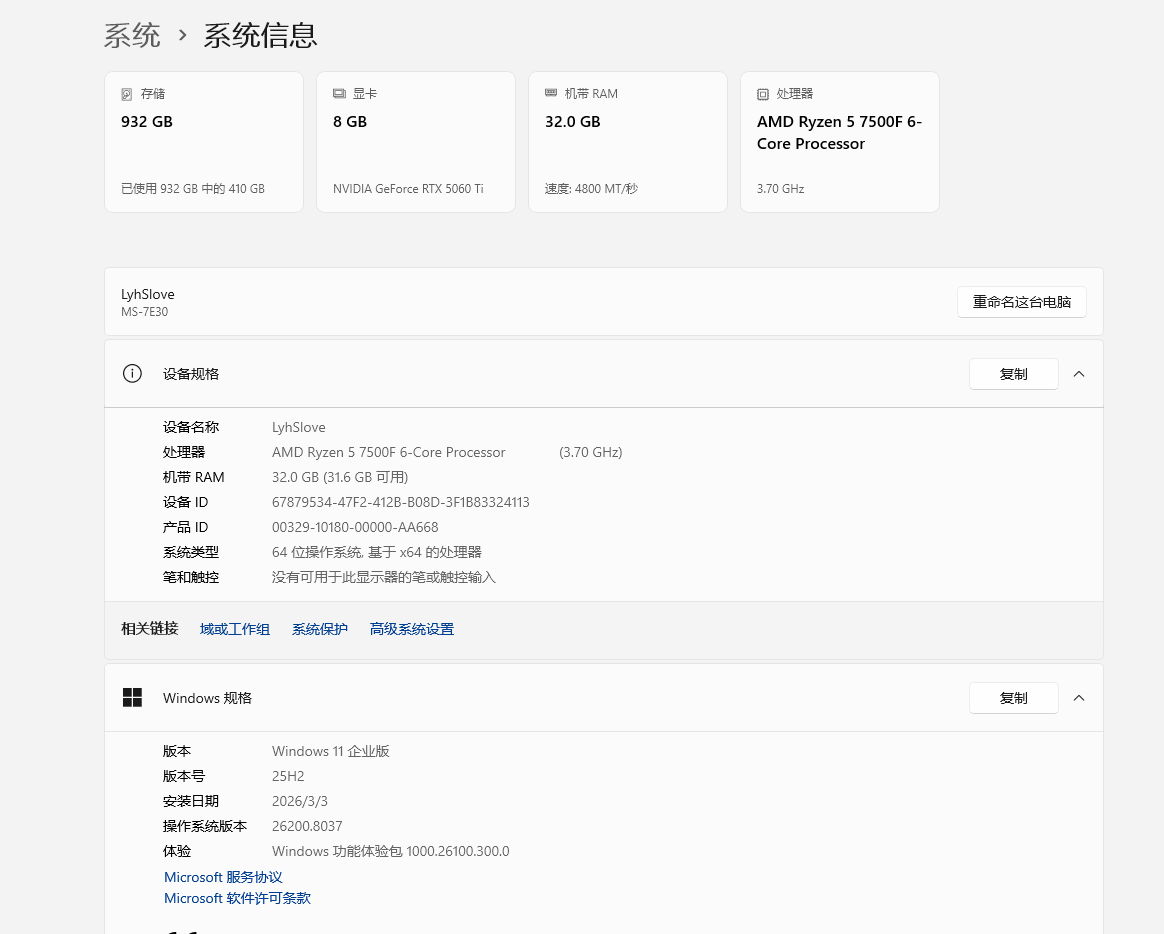This screenshot has height=934, width=1164.
Task: Open 域或工作组 link
Action: pyautogui.click(x=235, y=629)
